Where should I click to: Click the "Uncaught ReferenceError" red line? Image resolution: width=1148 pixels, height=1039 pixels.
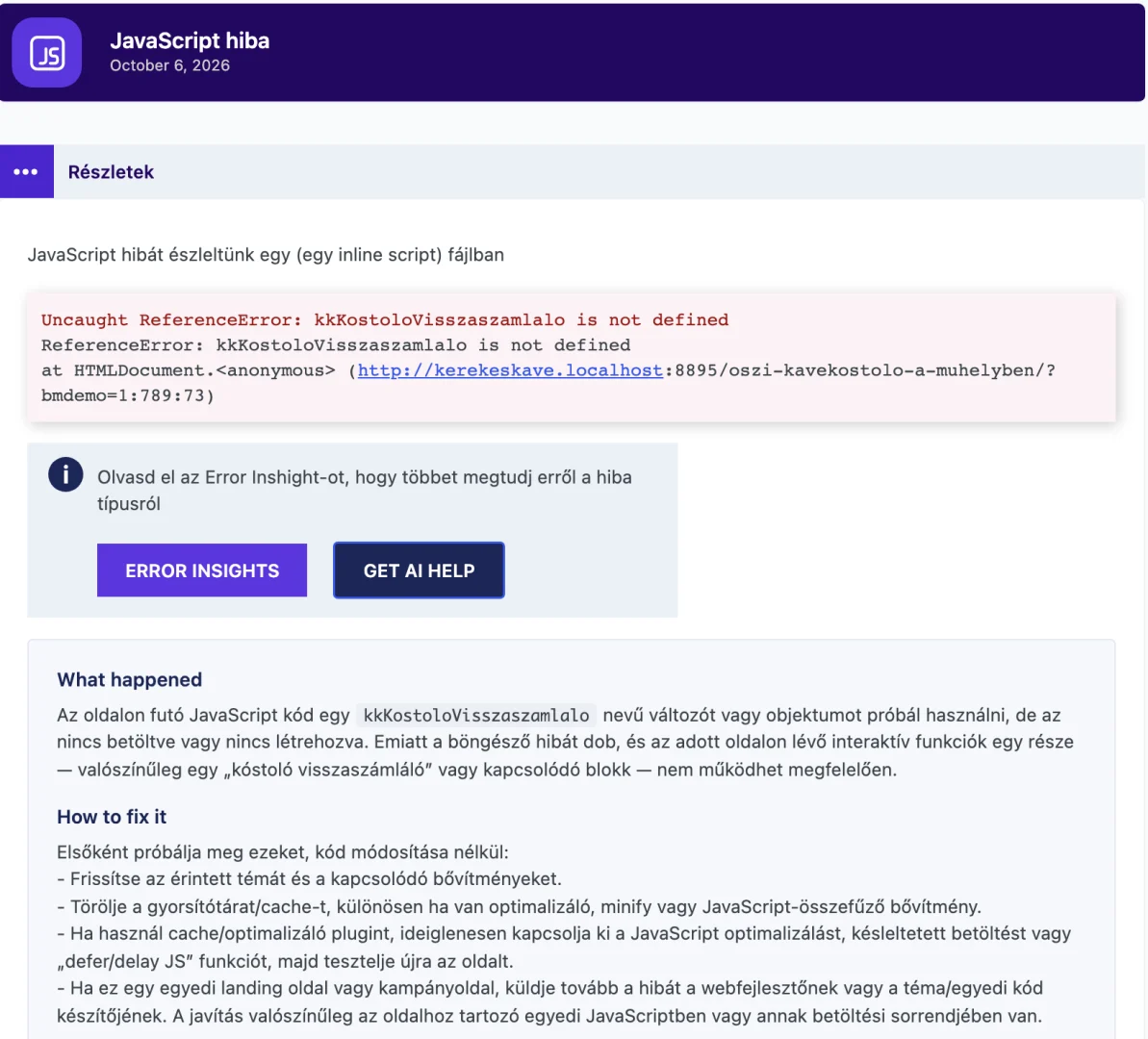click(385, 320)
